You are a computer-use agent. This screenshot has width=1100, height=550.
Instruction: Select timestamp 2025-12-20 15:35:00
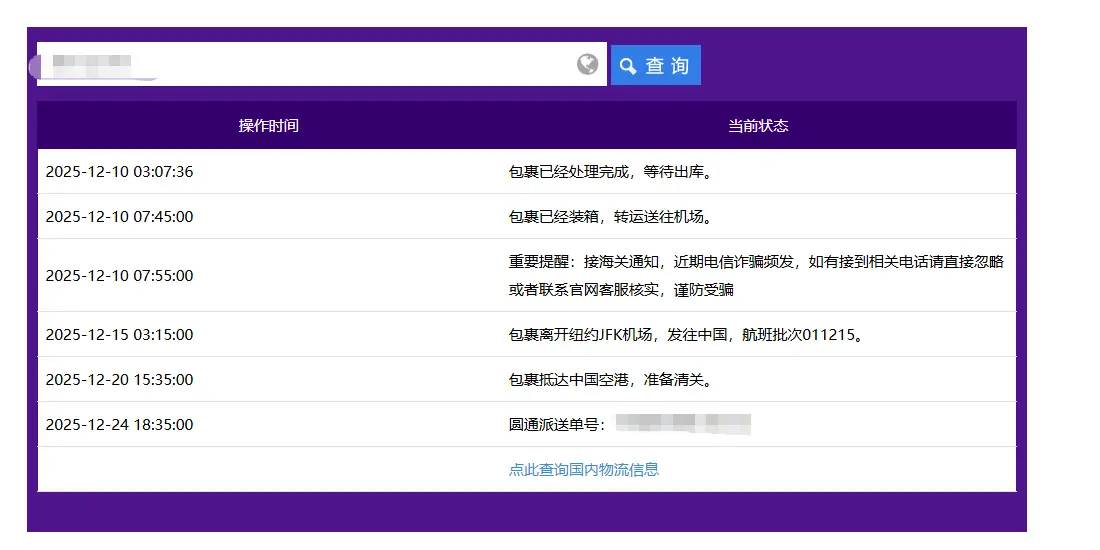coord(119,380)
